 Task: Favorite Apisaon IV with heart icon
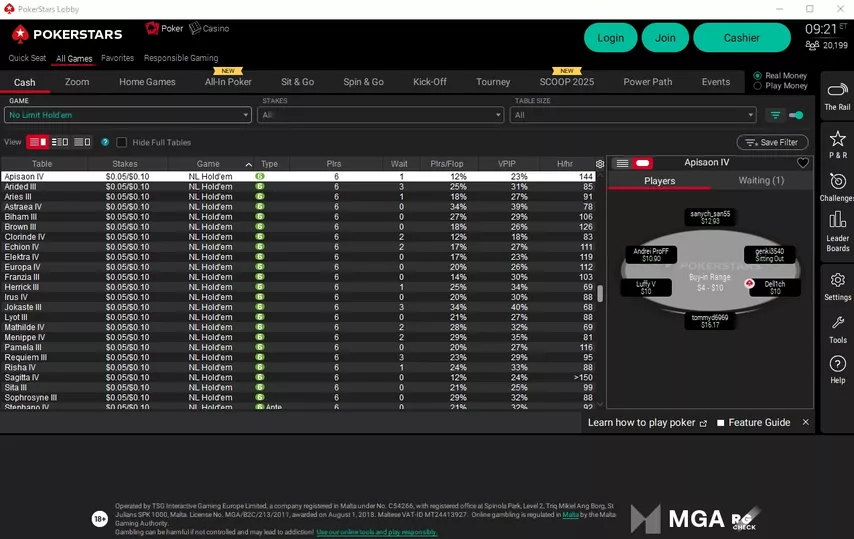(x=802, y=163)
